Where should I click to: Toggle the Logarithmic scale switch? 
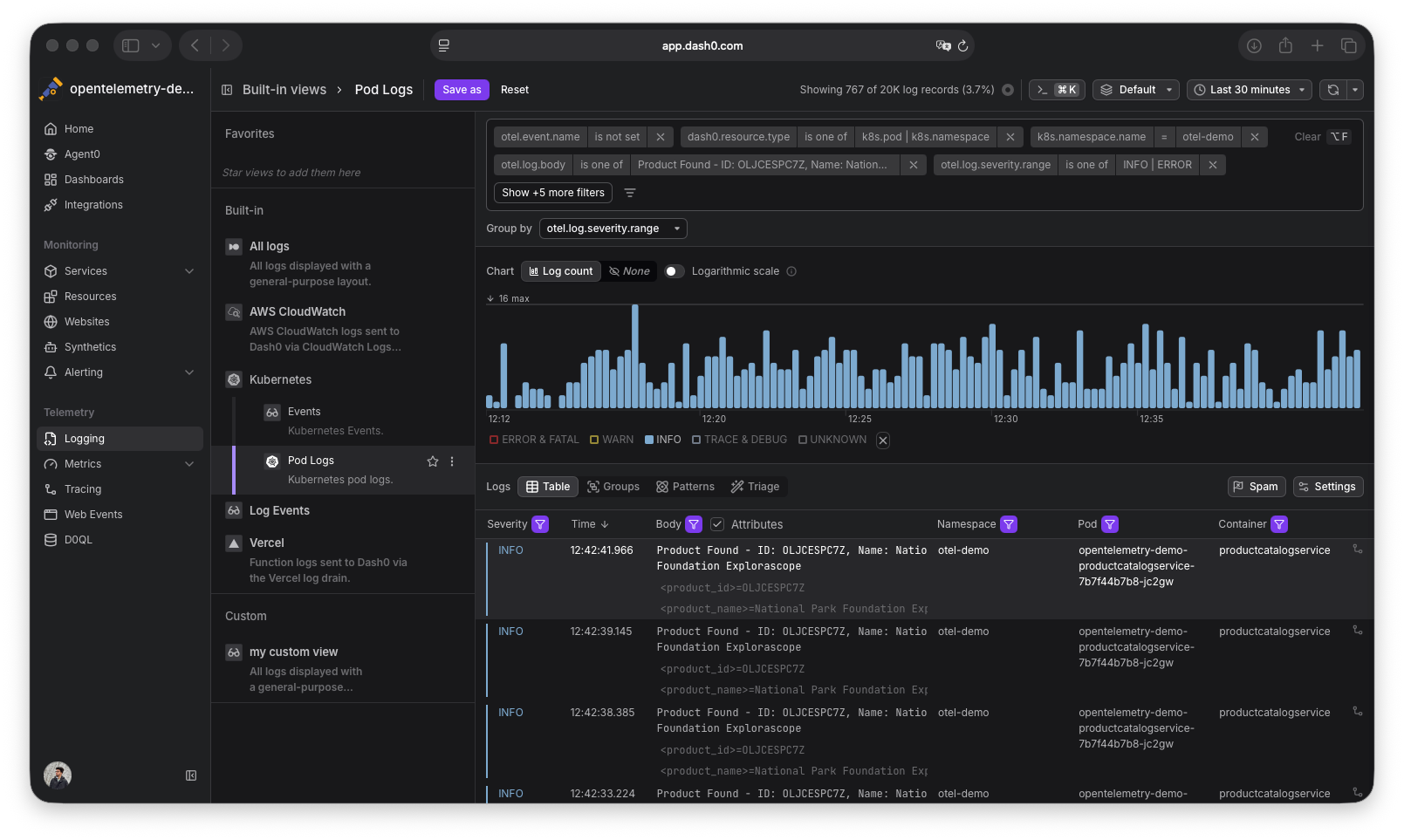click(x=674, y=271)
